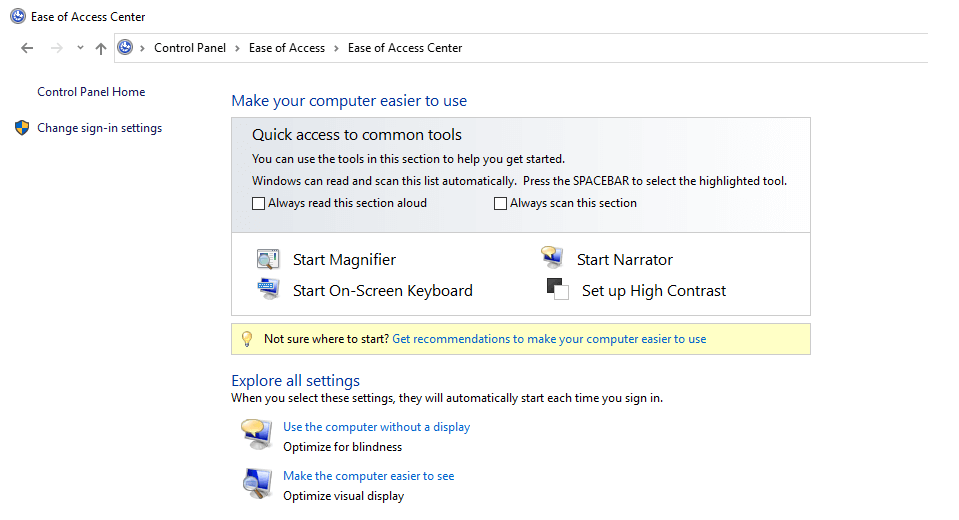Open Change sign-in settings

(100, 128)
